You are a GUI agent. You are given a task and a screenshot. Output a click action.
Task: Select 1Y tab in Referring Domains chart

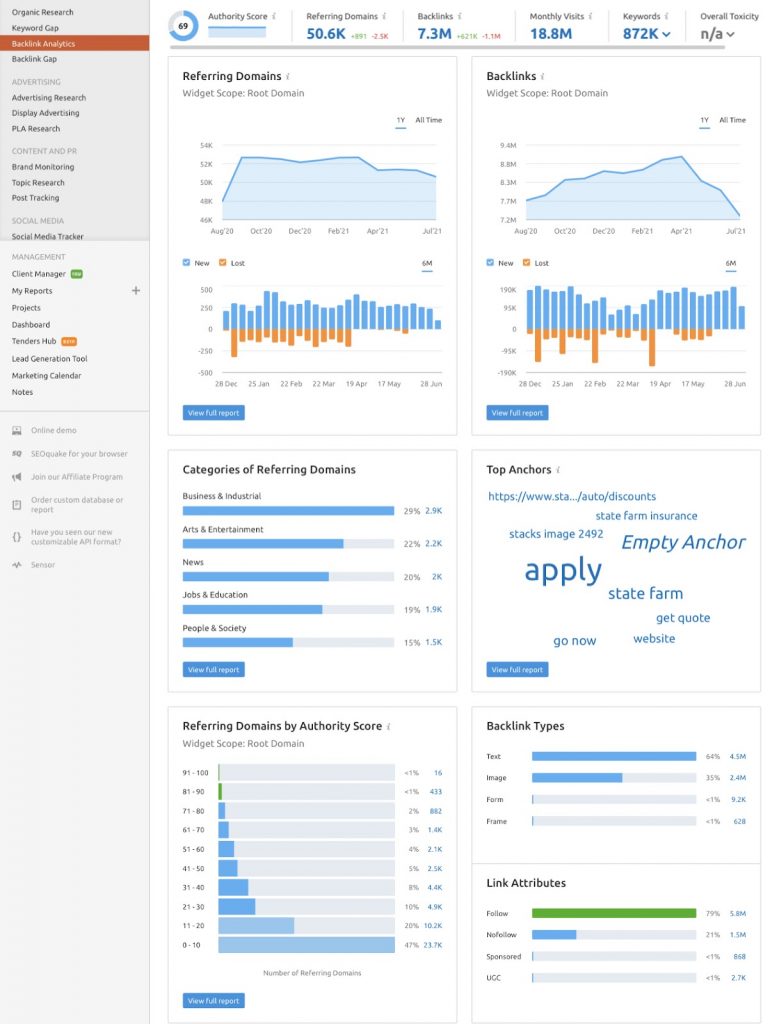click(x=401, y=120)
